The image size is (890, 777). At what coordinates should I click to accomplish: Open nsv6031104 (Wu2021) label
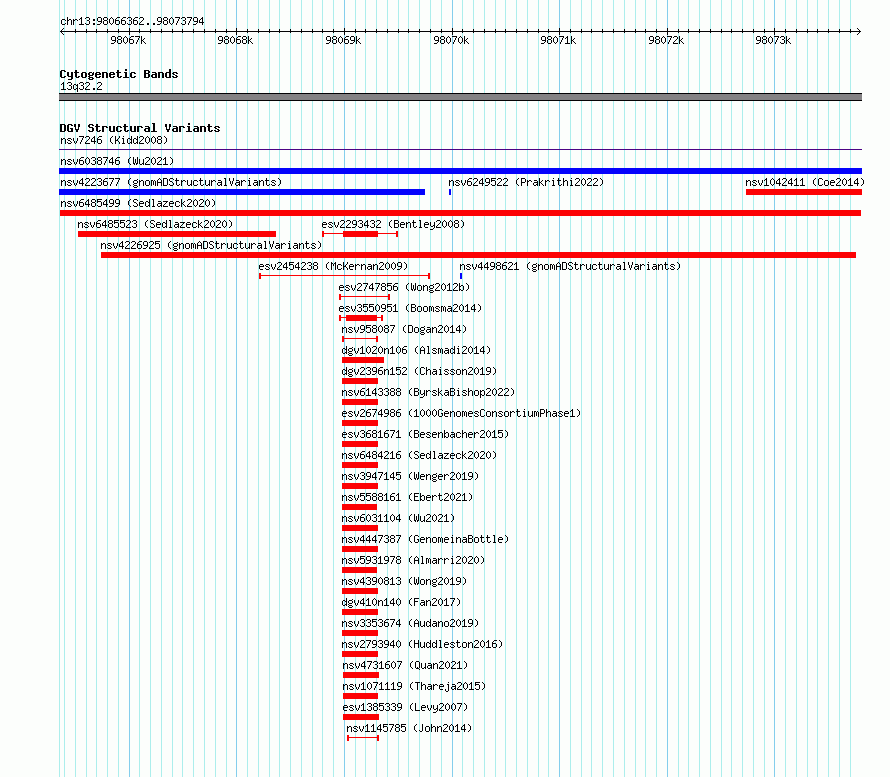[398, 518]
